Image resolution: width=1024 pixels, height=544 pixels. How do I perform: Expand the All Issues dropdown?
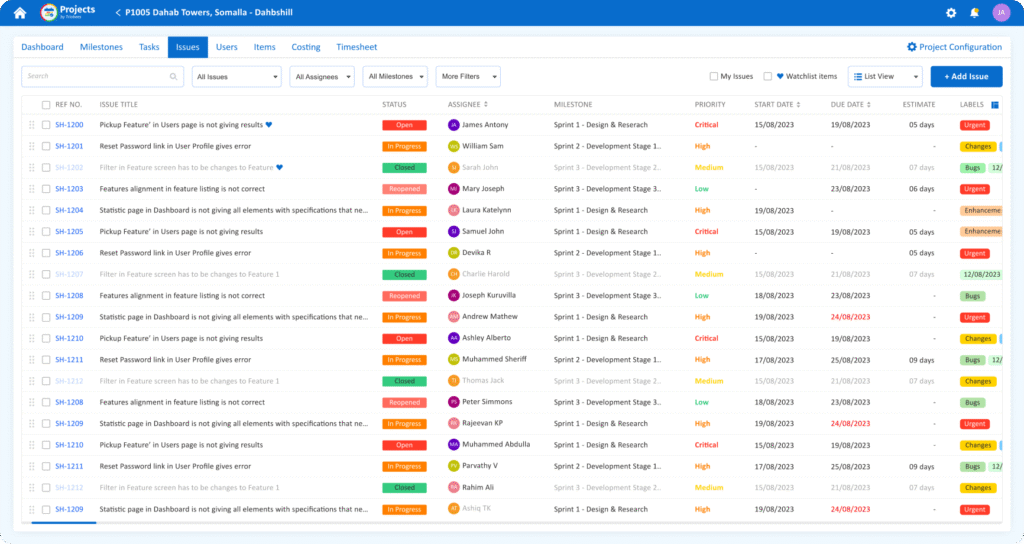[x=236, y=76]
